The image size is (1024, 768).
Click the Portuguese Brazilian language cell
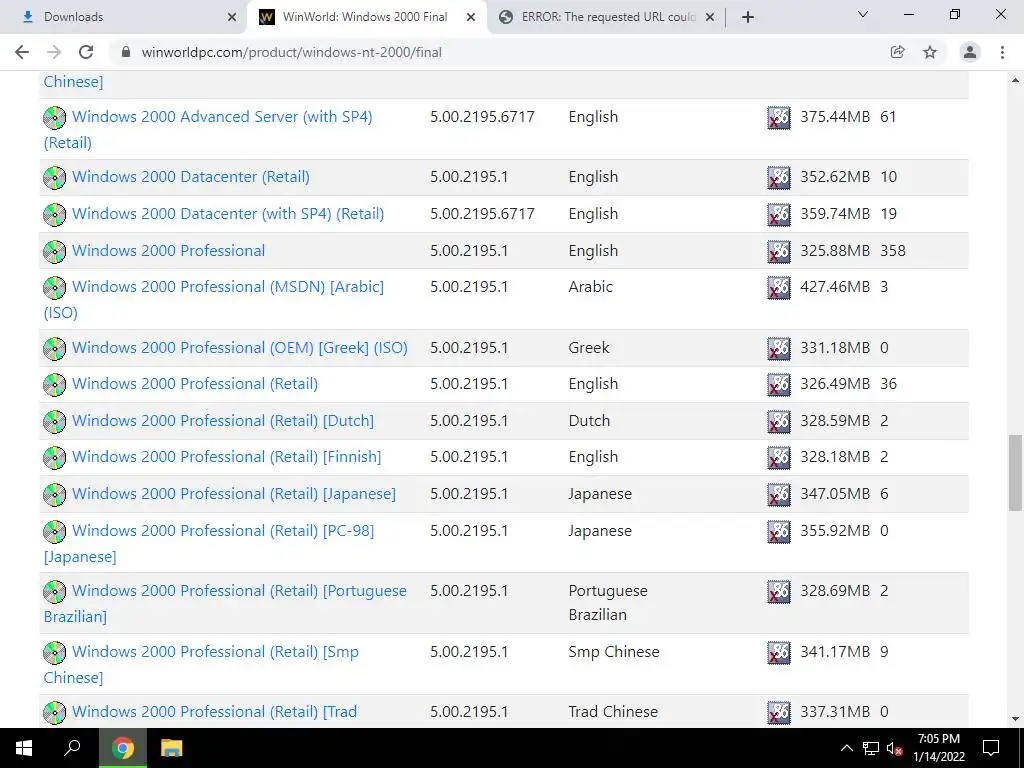coord(608,603)
